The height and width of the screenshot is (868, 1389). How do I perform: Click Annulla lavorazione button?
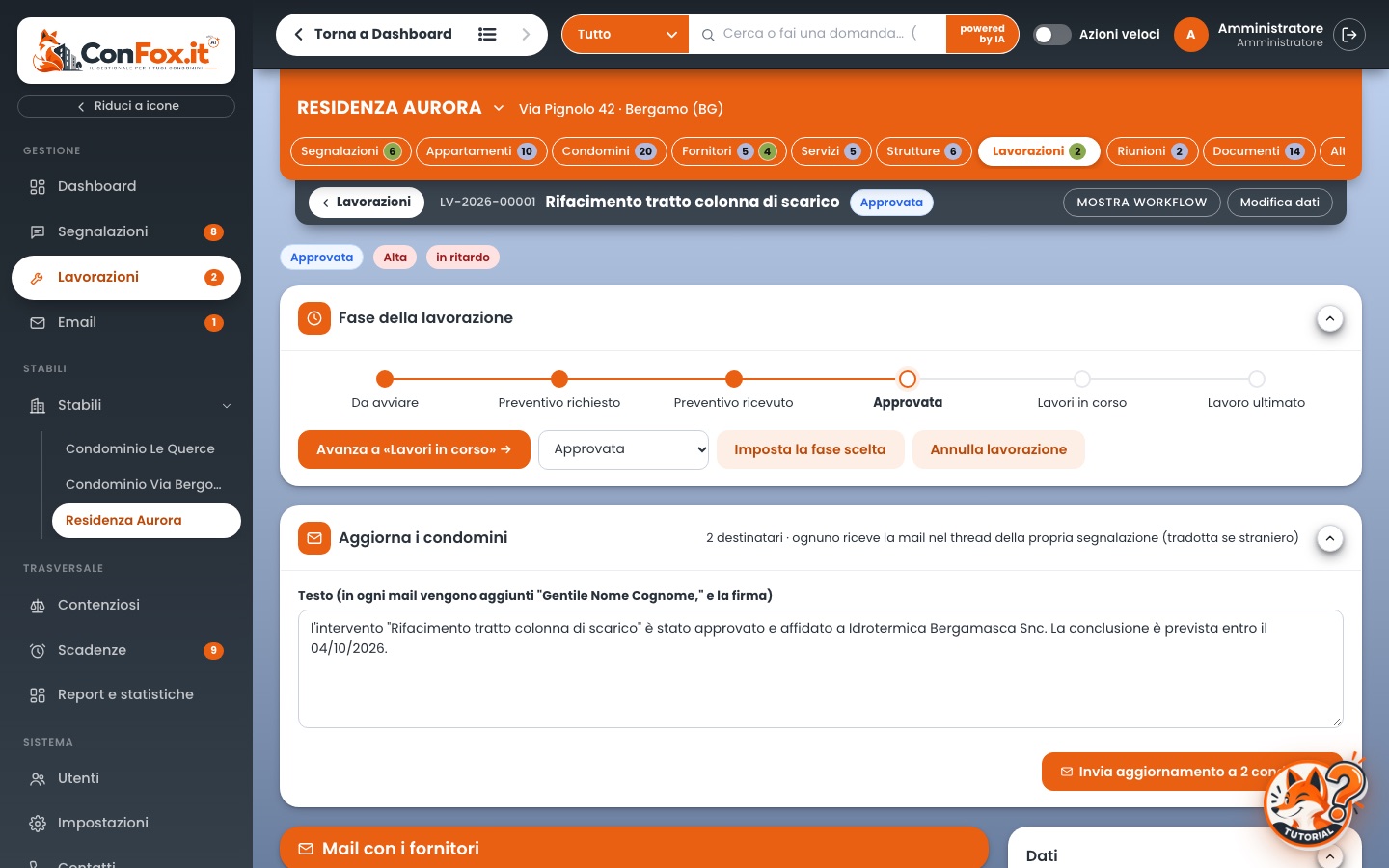coord(998,449)
